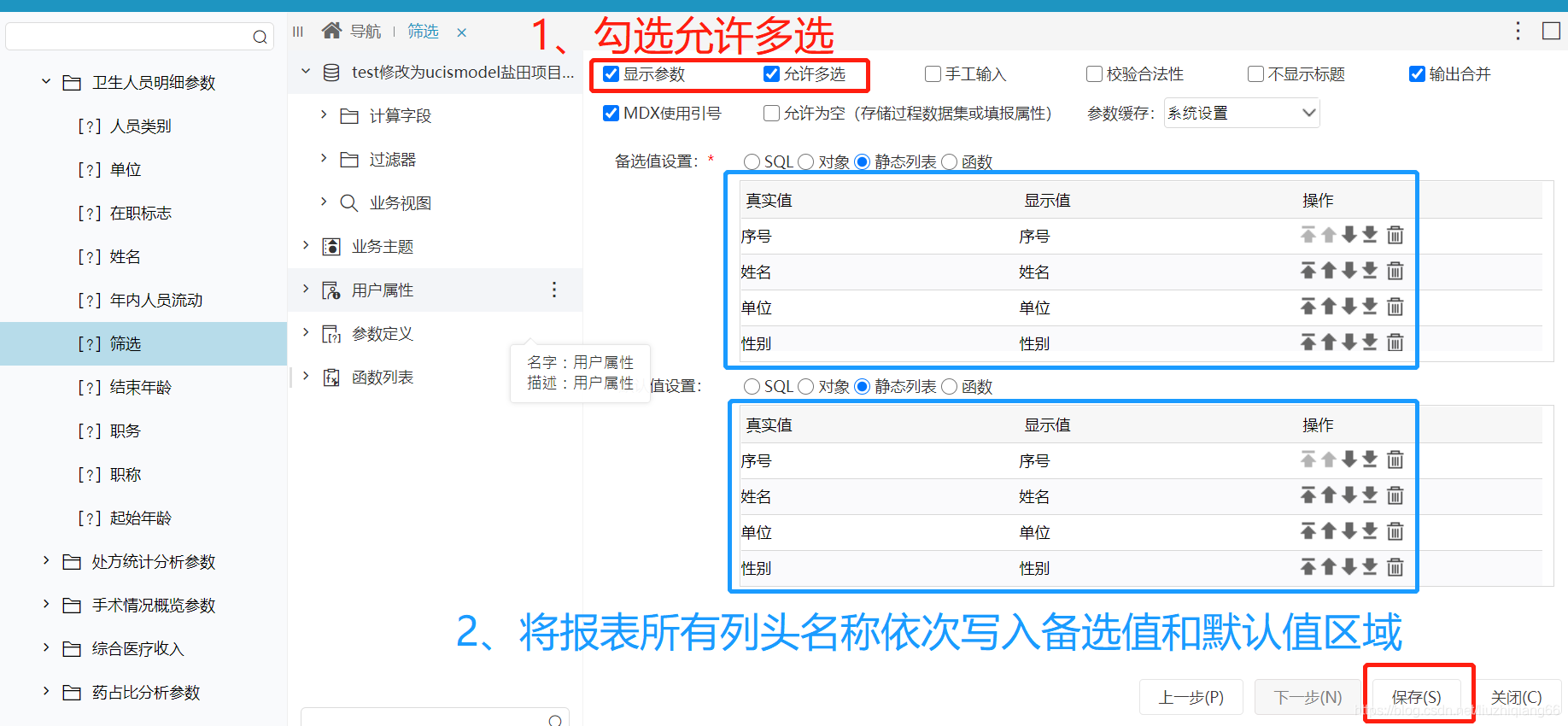
Task: Click the database icon of test data source
Action: [x=331, y=73]
